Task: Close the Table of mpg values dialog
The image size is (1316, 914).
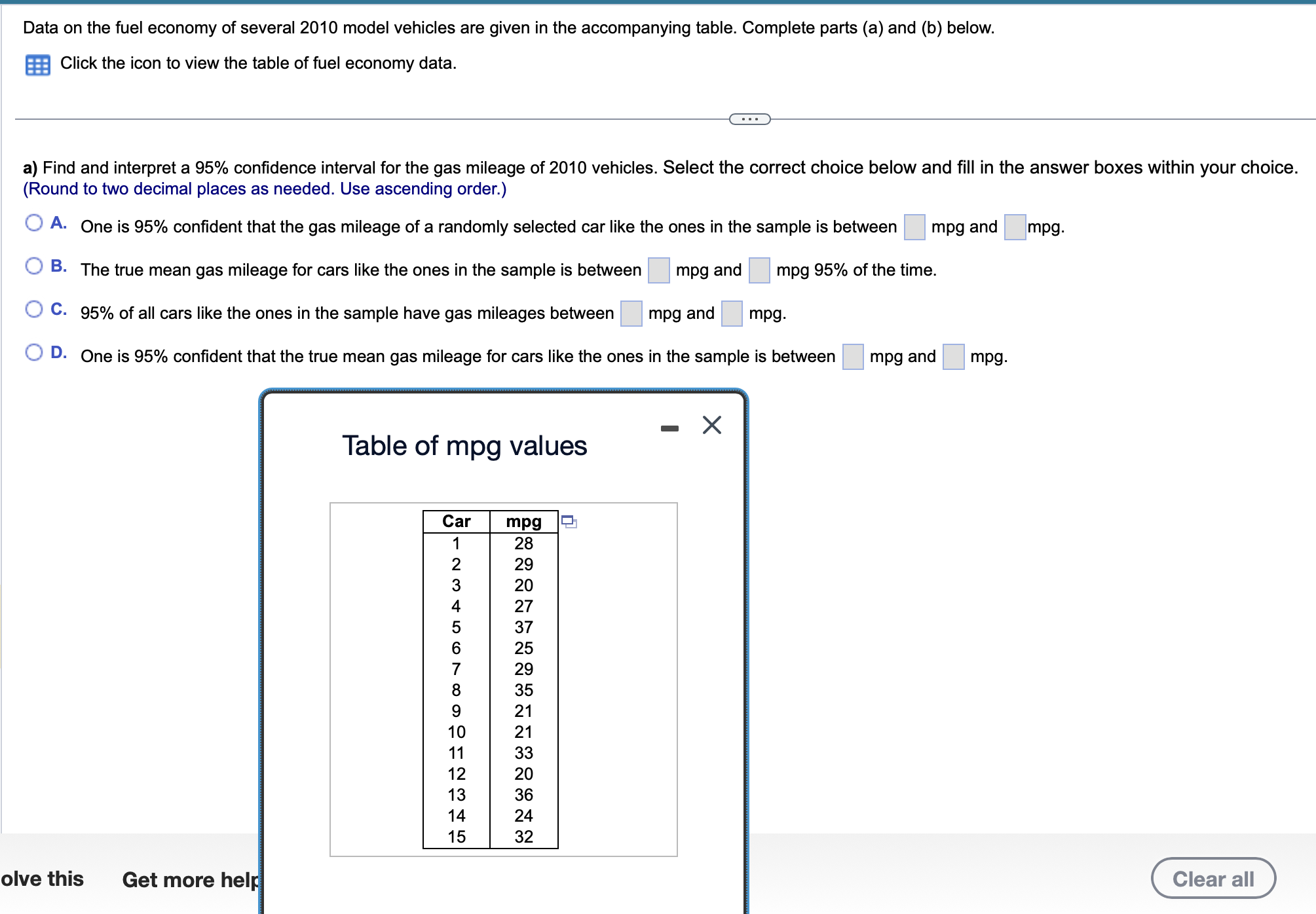Action: (711, 425)
